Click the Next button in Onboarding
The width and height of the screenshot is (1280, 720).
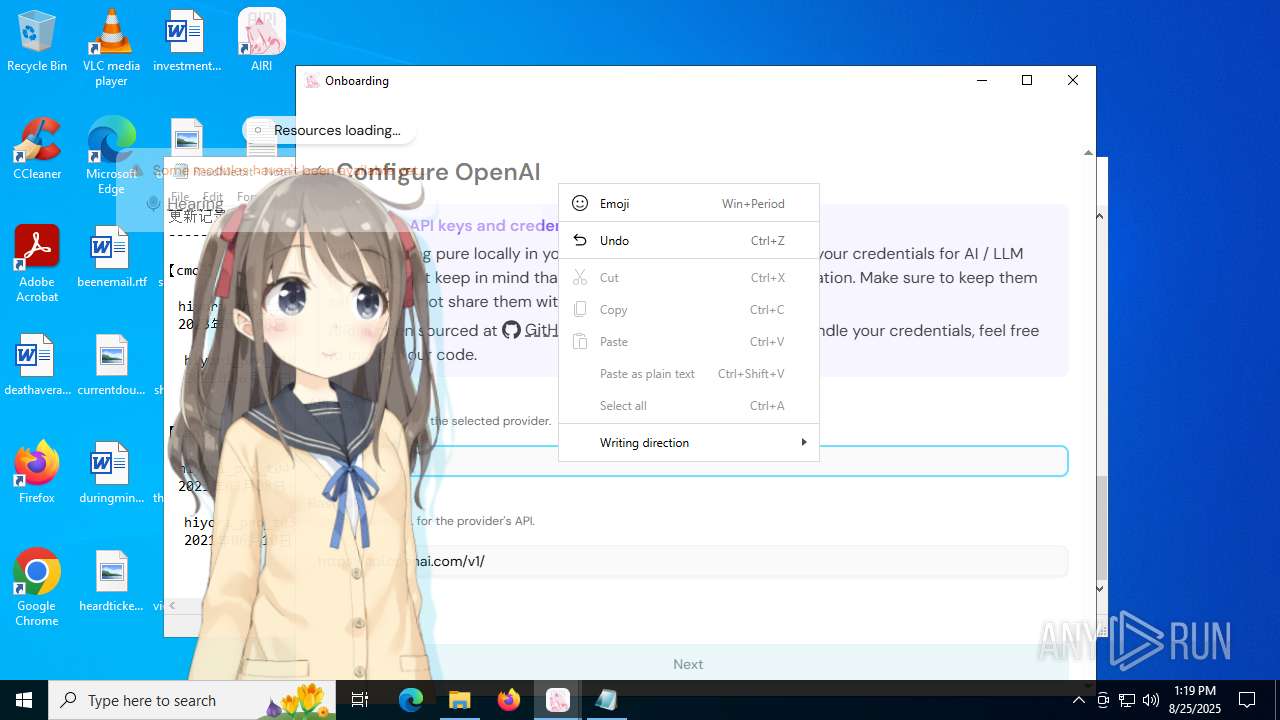688,664
